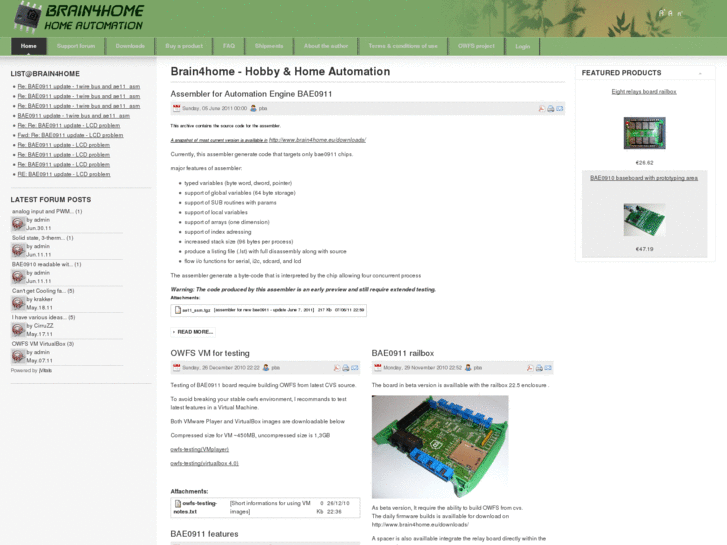The image size is (727, 545).
Task: Download the ae11_asm.tgz attachment
Action: pos(197,310)
